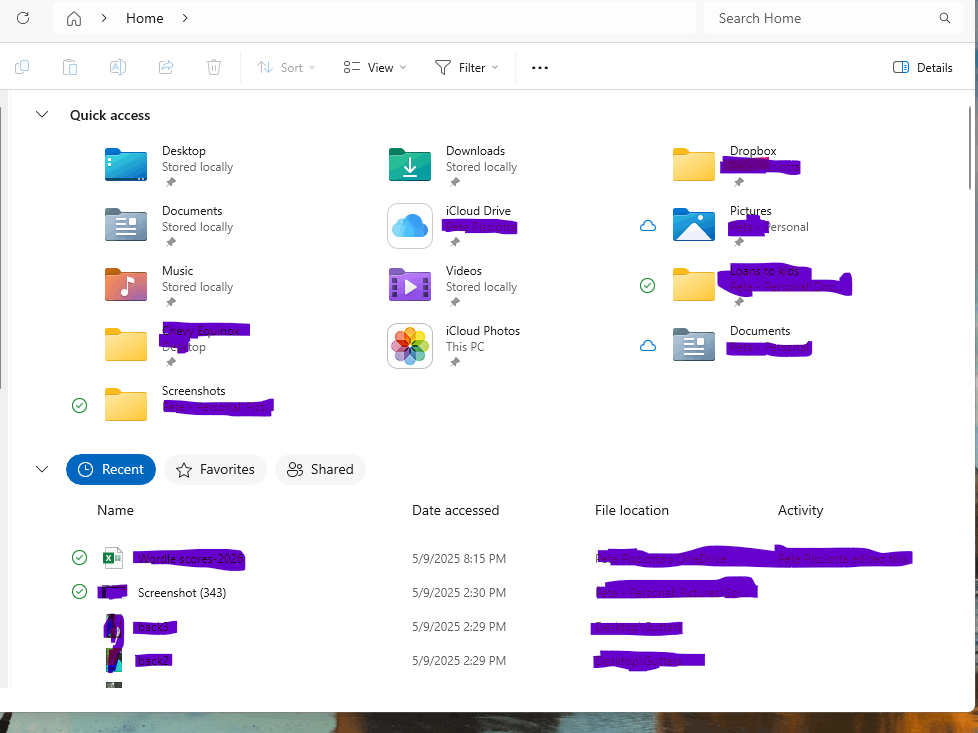The width and height of the screenshot is (978, 733).
Task: Collapse the Quick access section
Action: coord(42,114)
